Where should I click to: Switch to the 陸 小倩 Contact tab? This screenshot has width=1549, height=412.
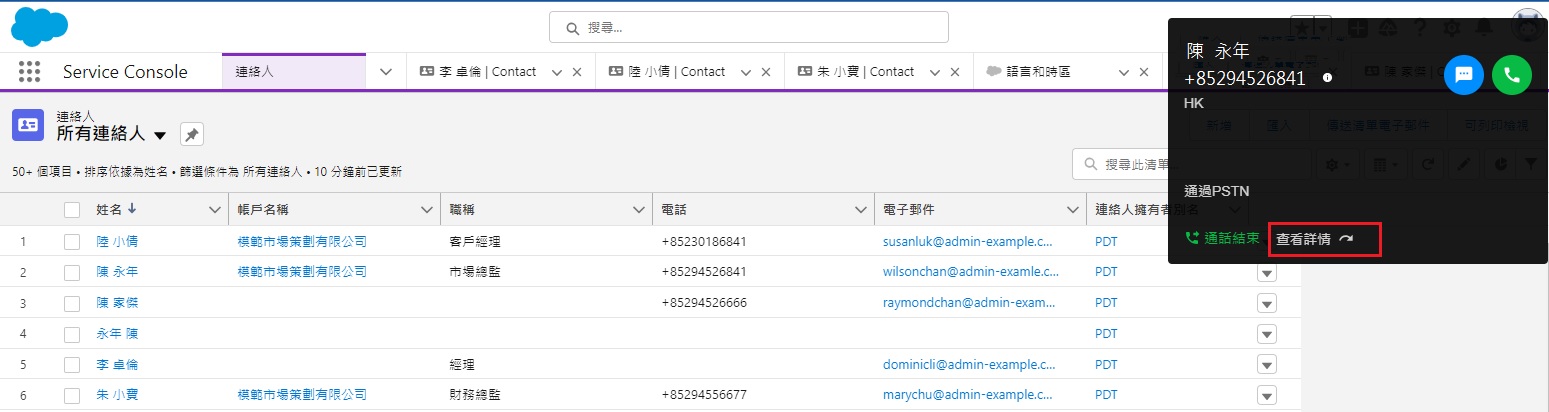(675, 72)
